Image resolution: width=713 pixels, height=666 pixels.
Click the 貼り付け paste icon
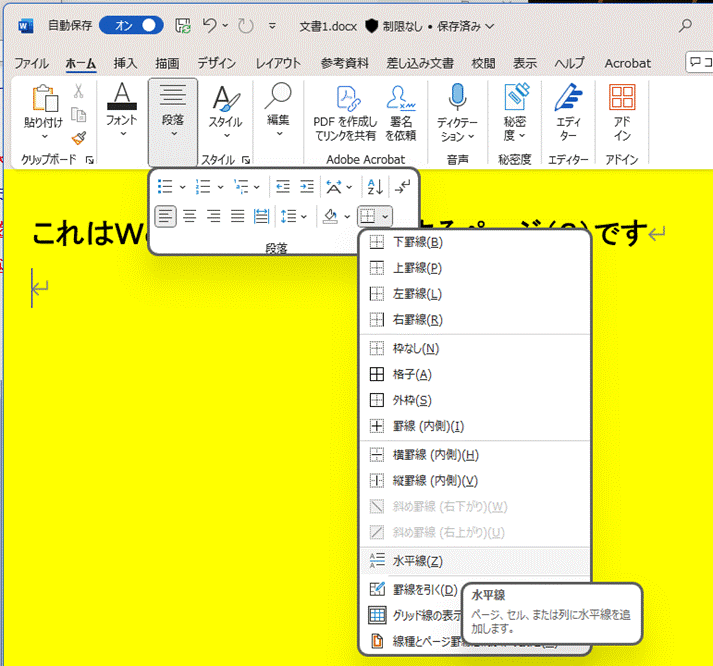click(x=45, y=98)
